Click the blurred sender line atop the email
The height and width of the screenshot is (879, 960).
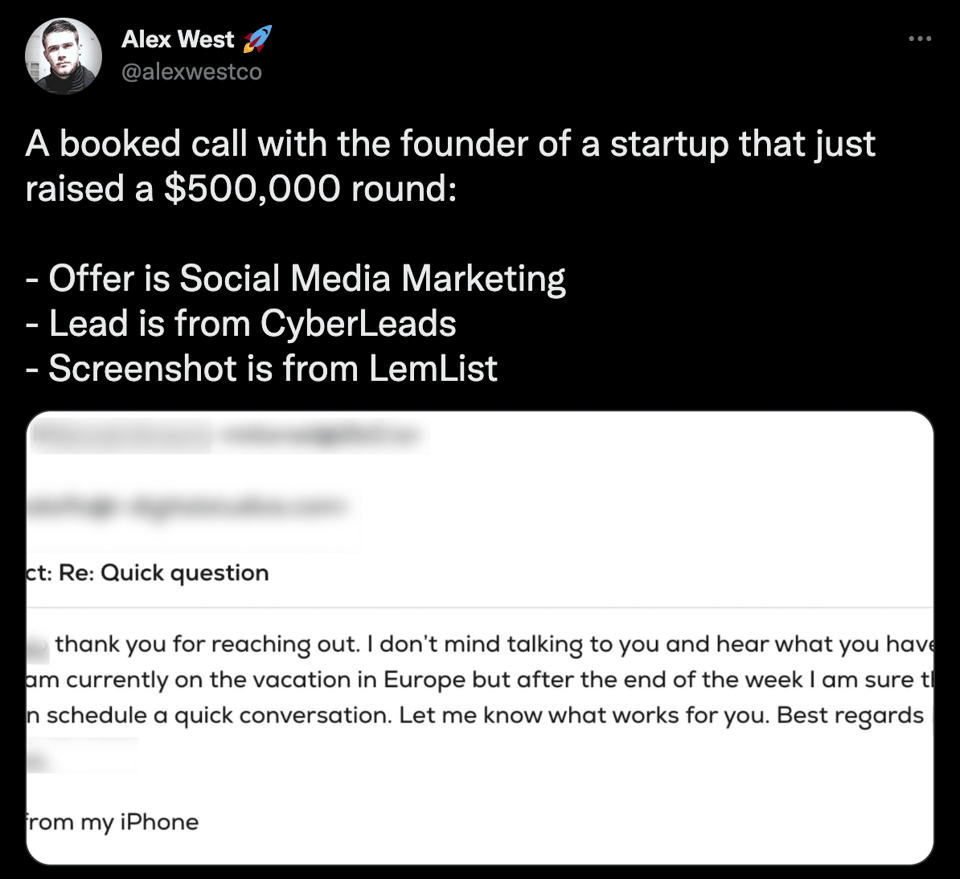coord(228,436)
